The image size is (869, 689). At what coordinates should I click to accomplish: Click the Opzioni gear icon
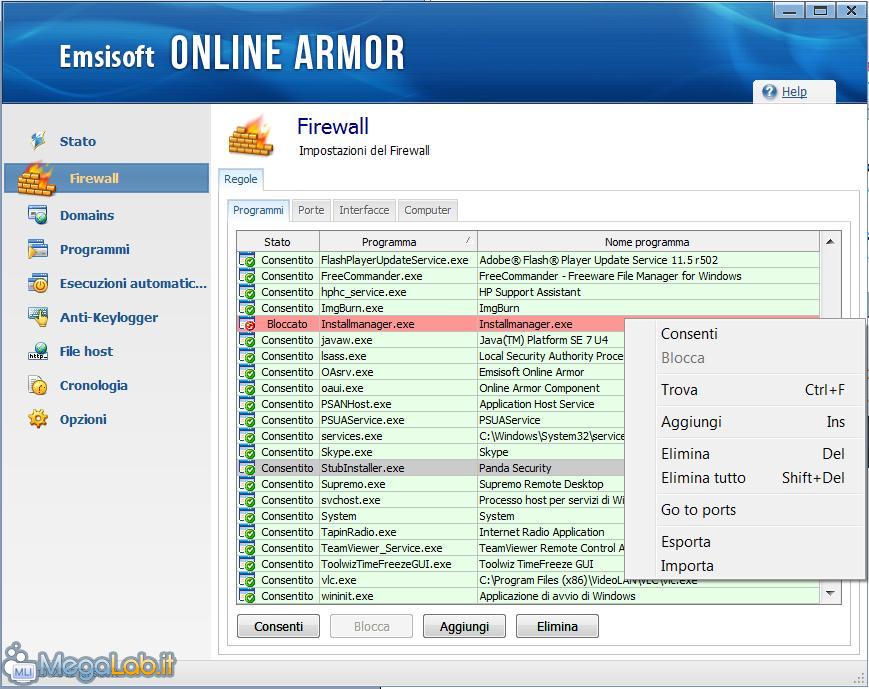[x=38, y=419]
